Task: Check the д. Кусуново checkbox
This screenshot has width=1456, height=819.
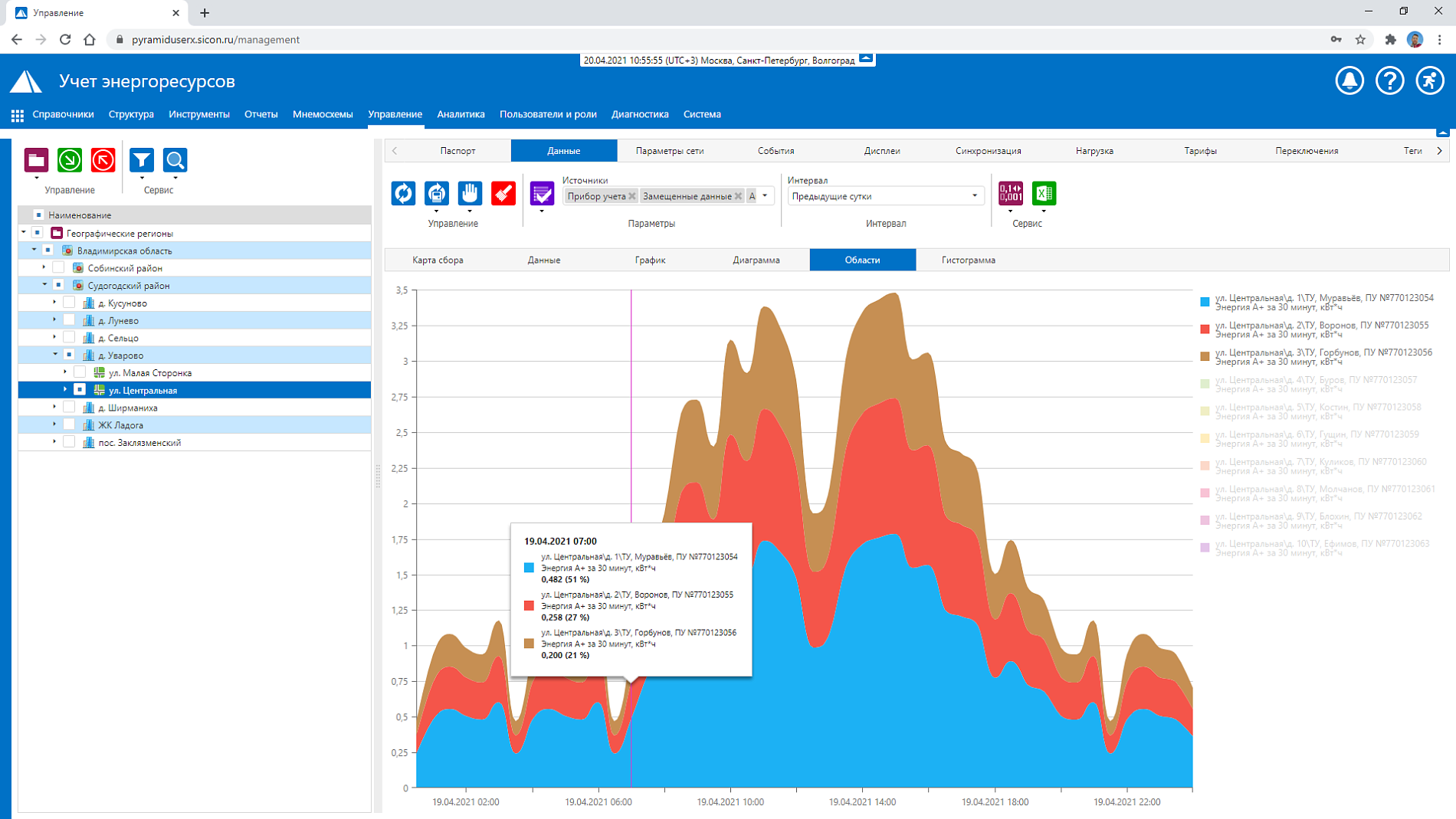Action: (69, 303)
